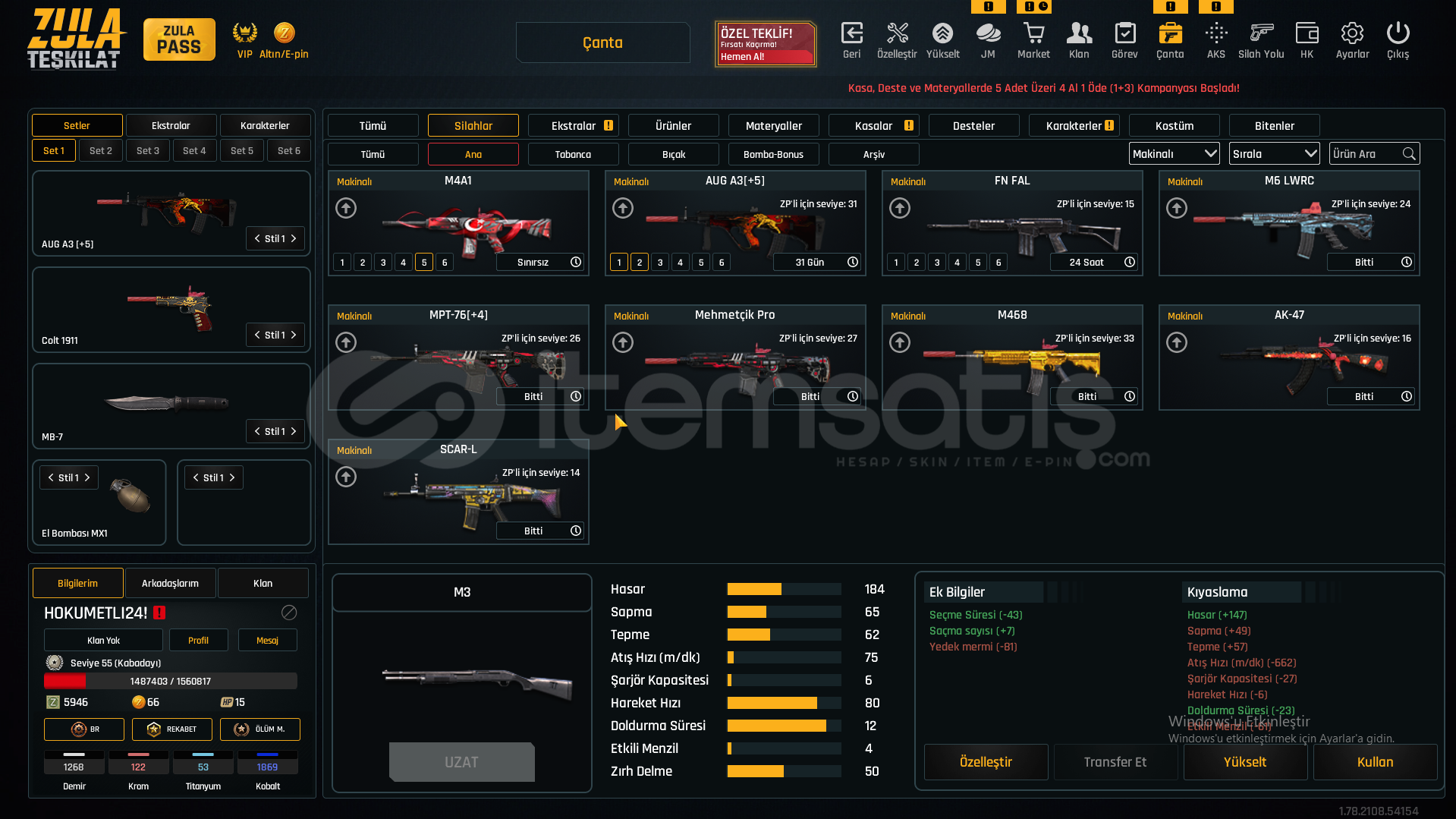Open the Özelleştir tools icon
Screen dimensions: 1456x819
point(898,33)
